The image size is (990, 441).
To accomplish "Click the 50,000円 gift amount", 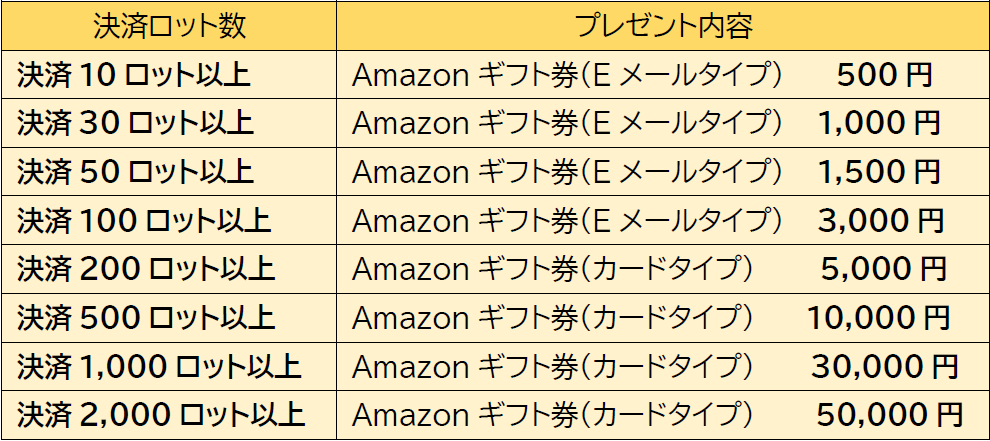I will click(x=889, y=414).
